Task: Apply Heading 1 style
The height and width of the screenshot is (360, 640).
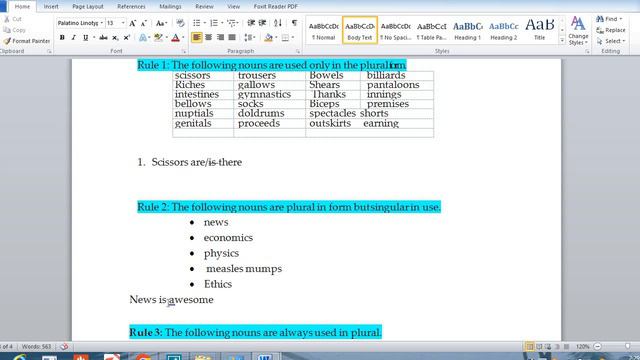Action: pos(468,30)
